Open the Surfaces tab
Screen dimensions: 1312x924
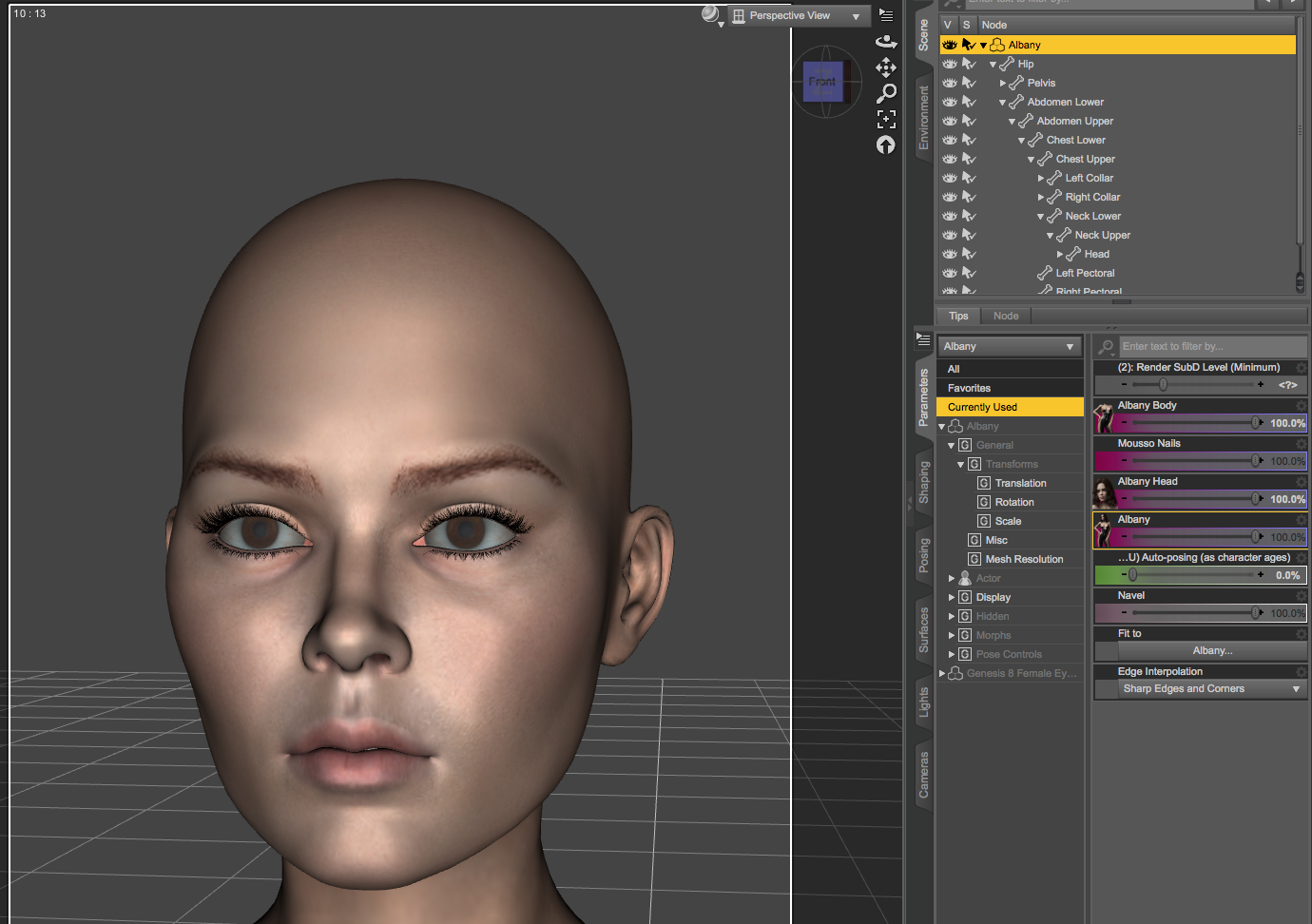coord(923,629)
